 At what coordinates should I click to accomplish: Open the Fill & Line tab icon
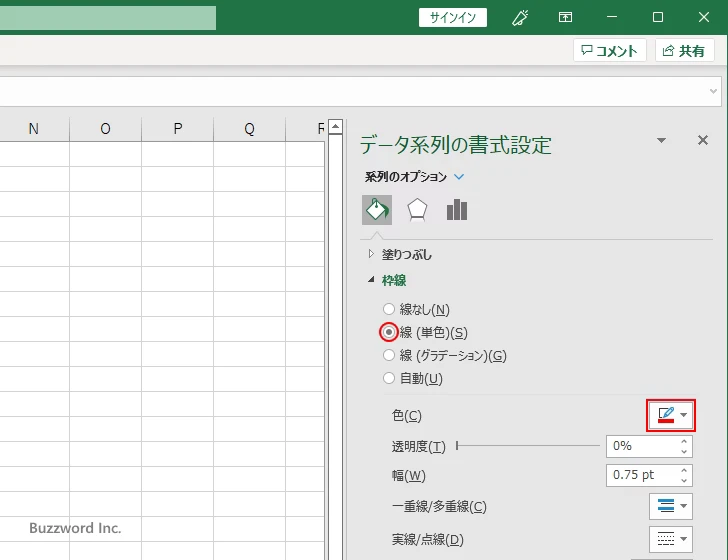click(377, 210)
